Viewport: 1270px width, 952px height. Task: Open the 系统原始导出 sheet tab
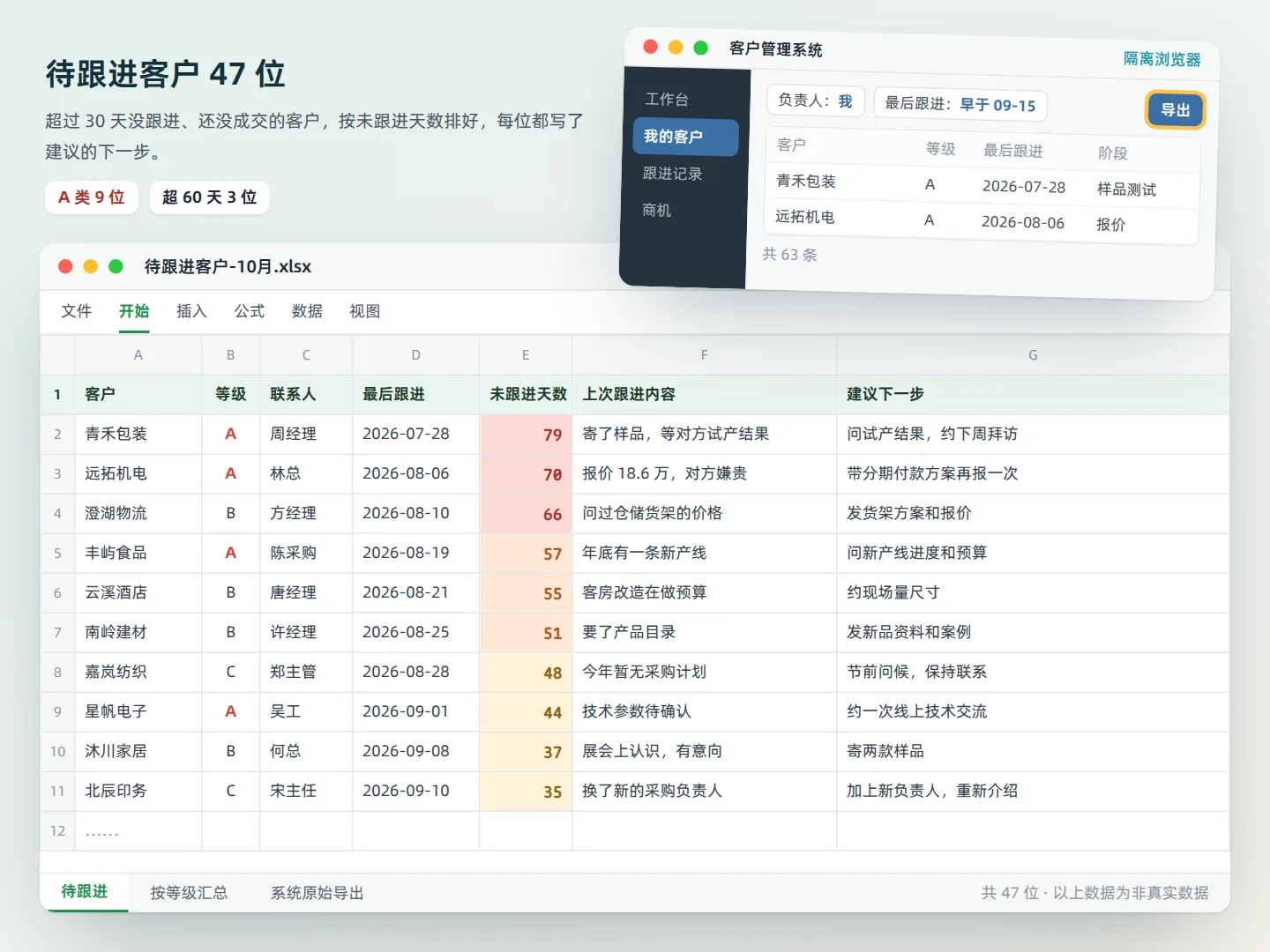(x=317, y=893)
